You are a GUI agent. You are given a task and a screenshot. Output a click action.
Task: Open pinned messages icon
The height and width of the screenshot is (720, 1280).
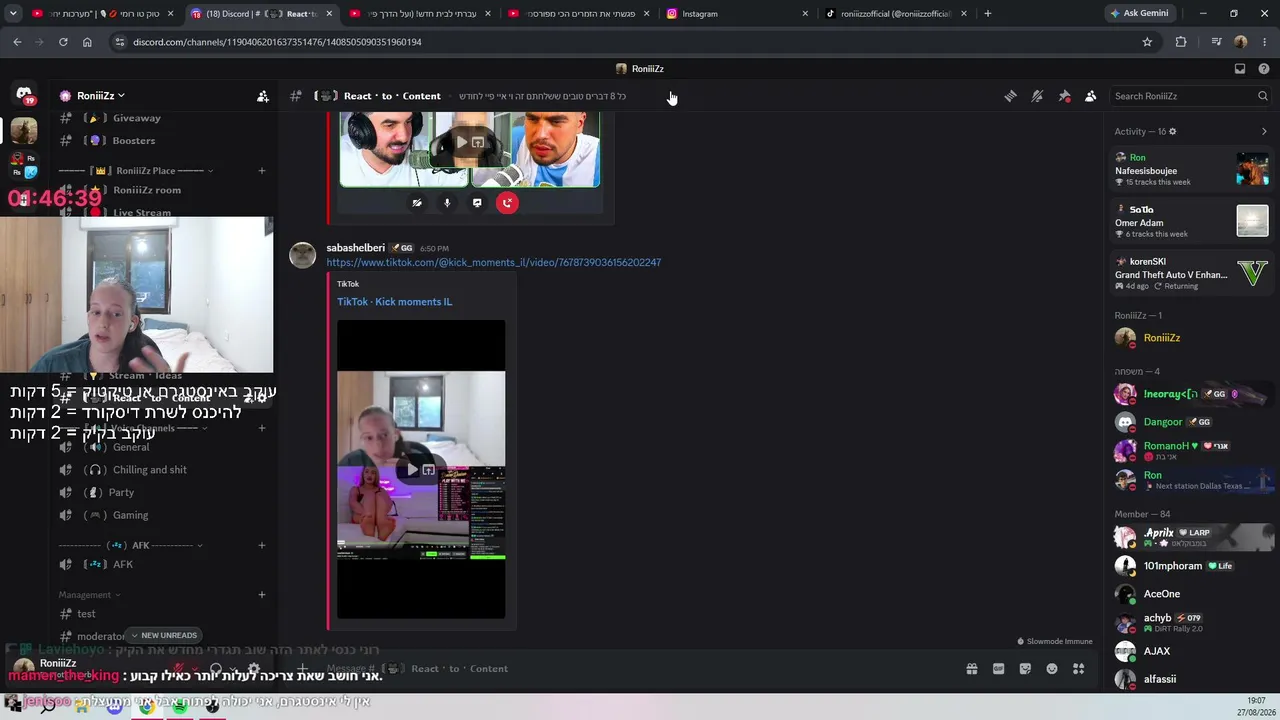pyautogui.click(x=1064, y=96)
